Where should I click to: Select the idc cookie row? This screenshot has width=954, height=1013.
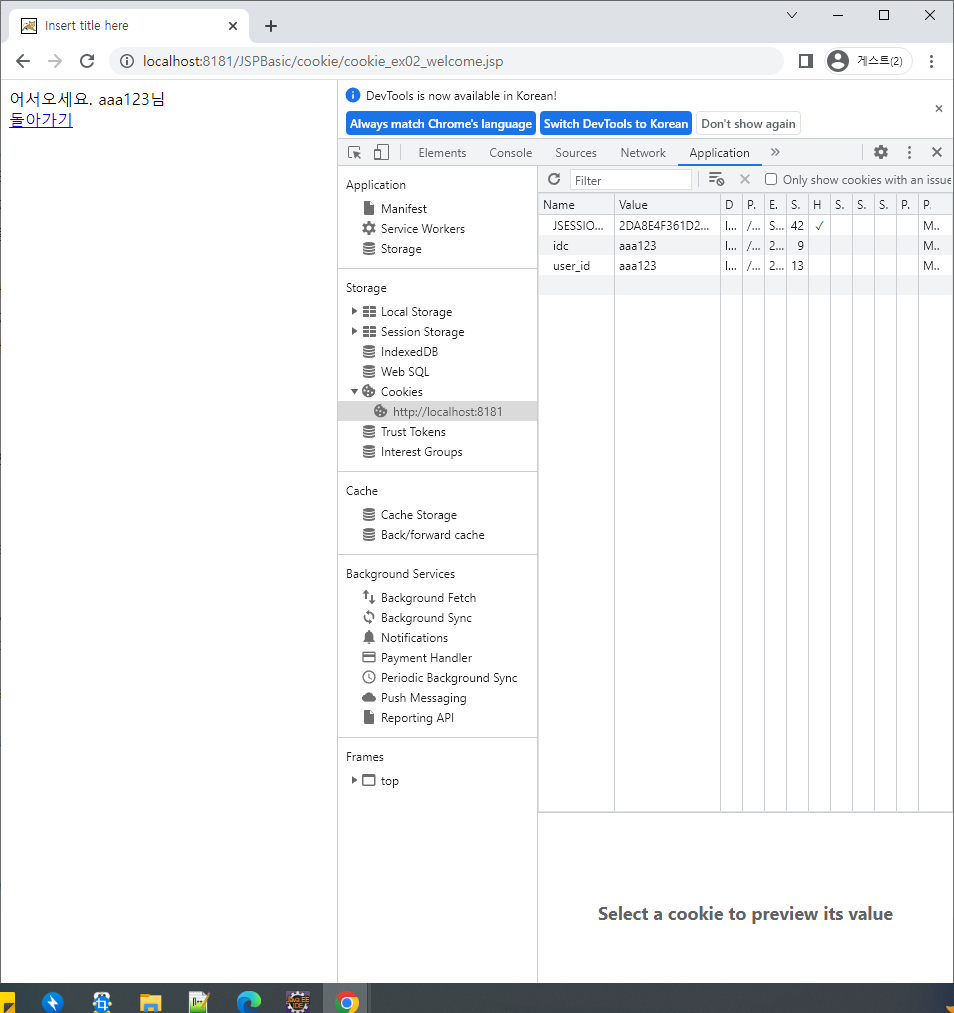click(746, 245)
